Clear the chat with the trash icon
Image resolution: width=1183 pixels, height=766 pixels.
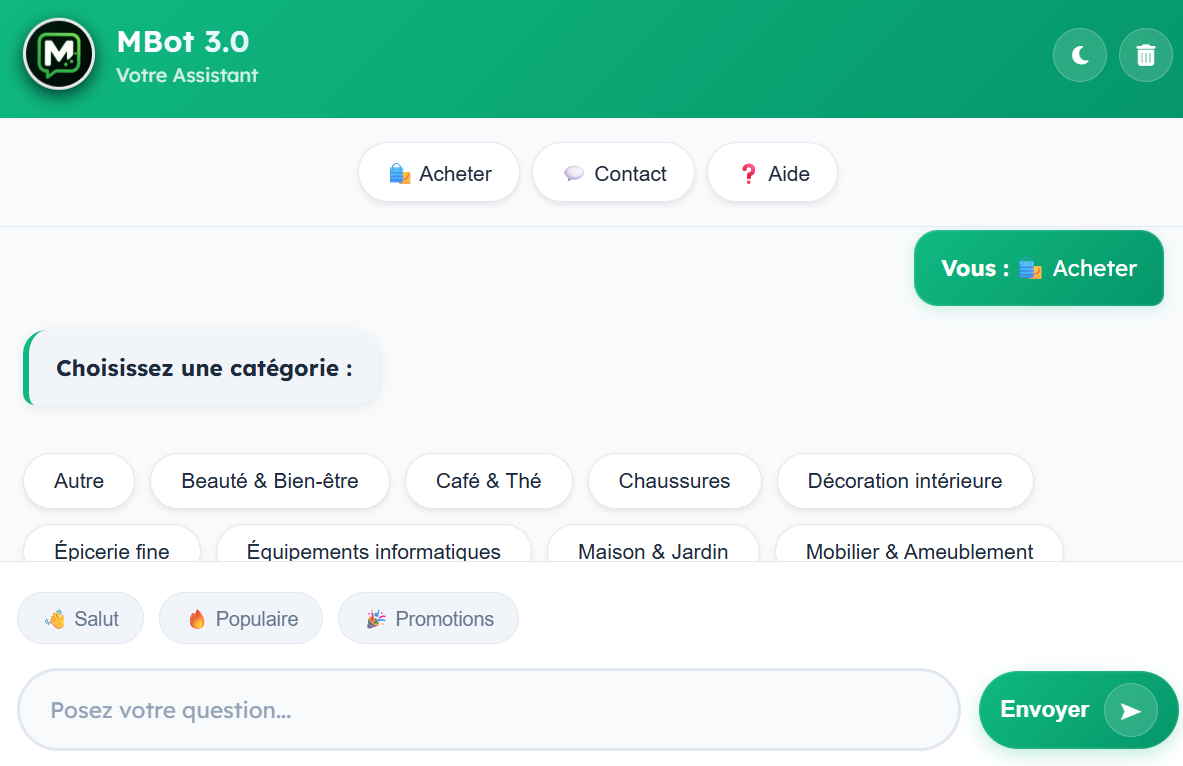[x=1146, y=55]
